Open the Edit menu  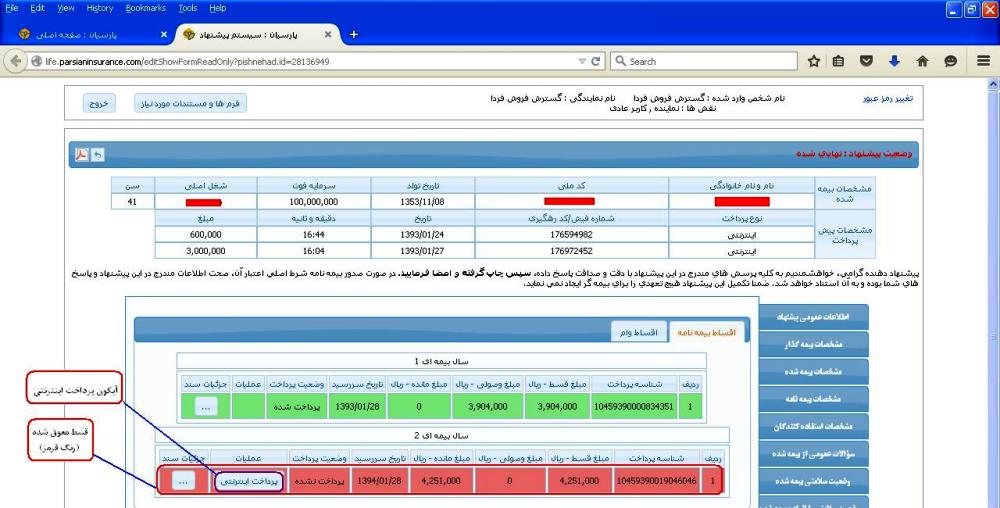(38, 8)
